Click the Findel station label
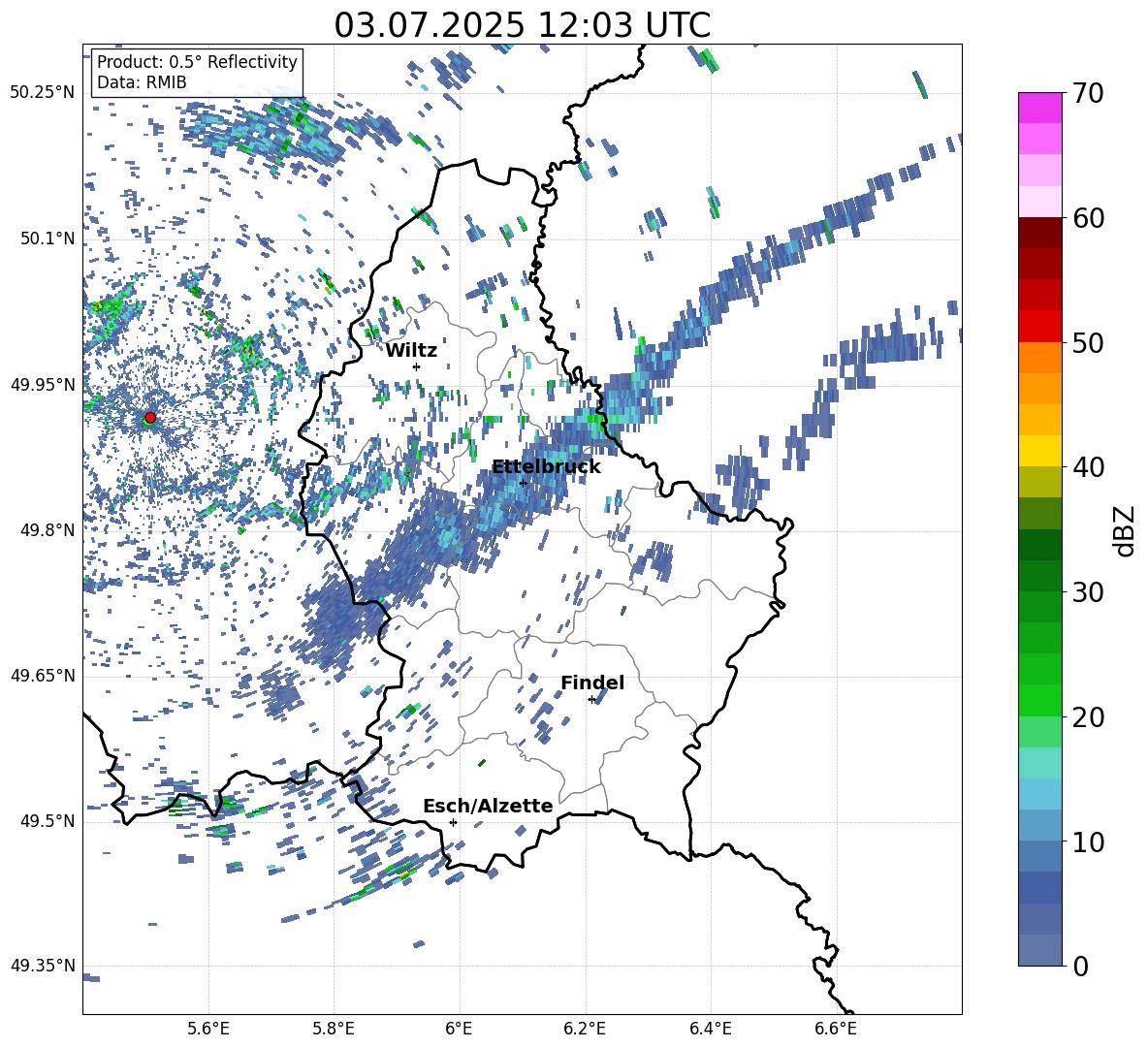 click(592, 683)
